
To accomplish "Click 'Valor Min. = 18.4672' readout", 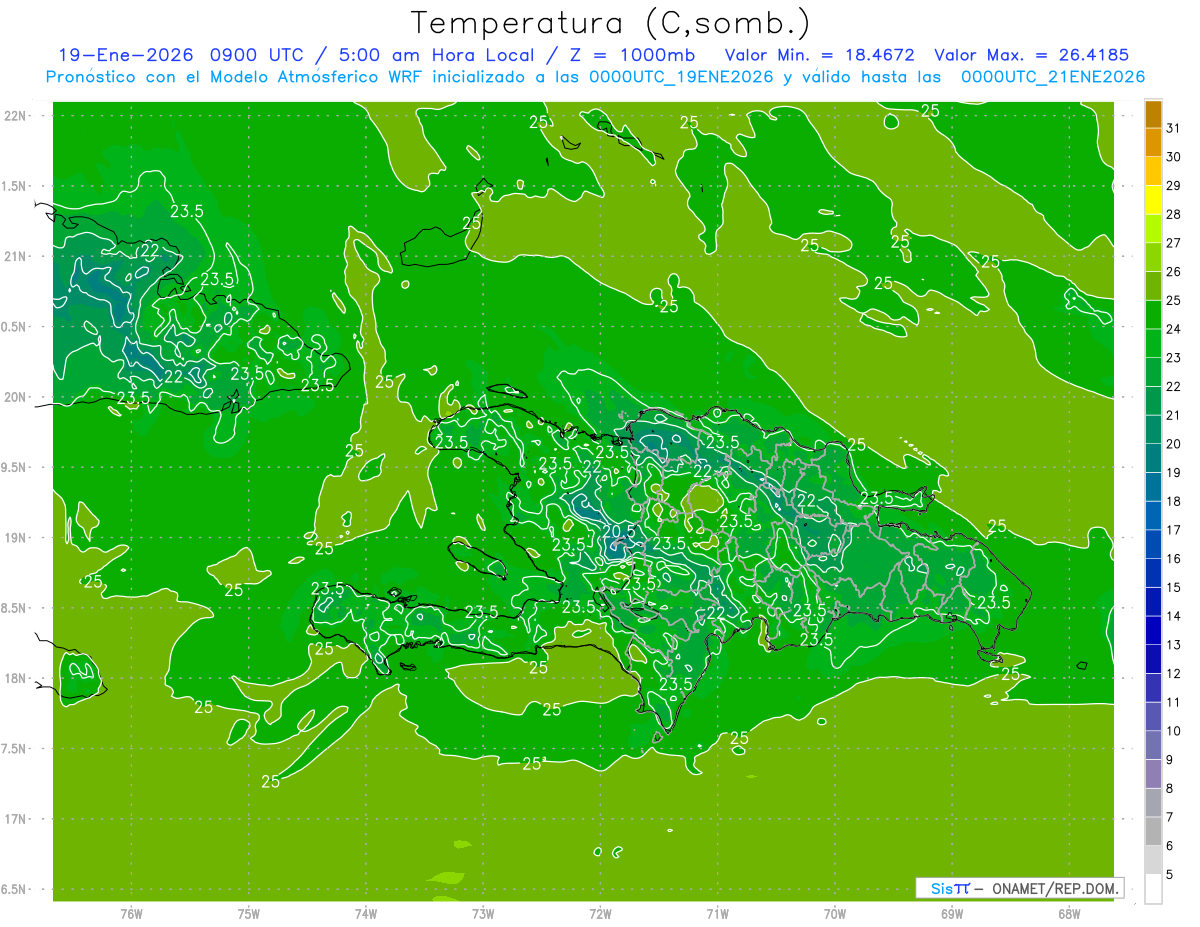I will (819, 56).
